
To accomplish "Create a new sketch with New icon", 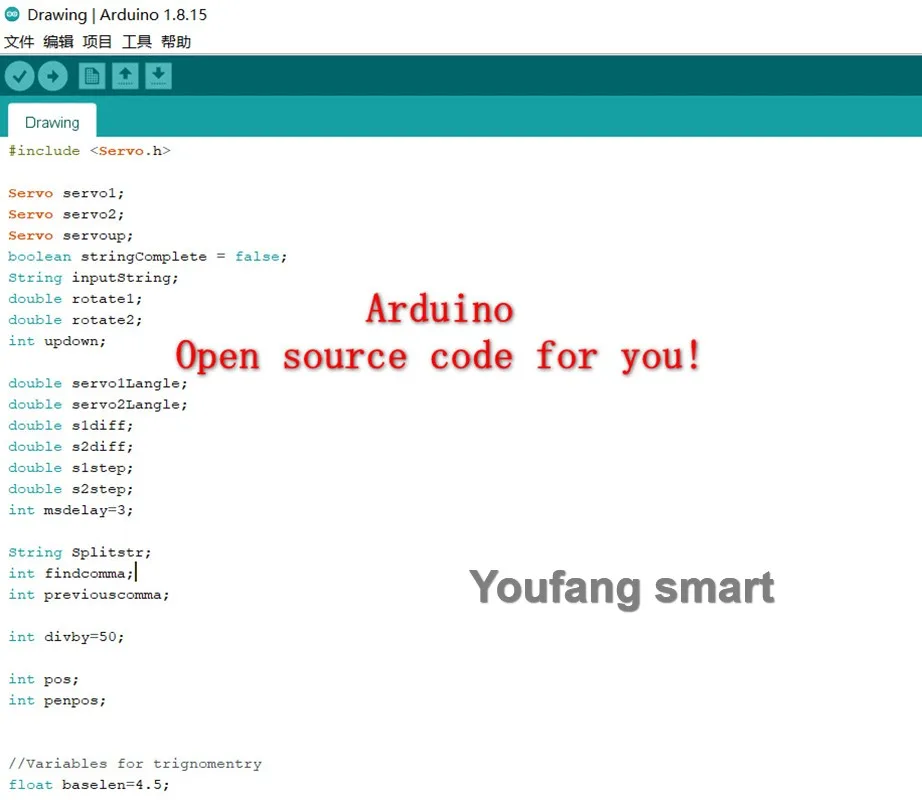I will pyautogui.click(x=92, y=76).
